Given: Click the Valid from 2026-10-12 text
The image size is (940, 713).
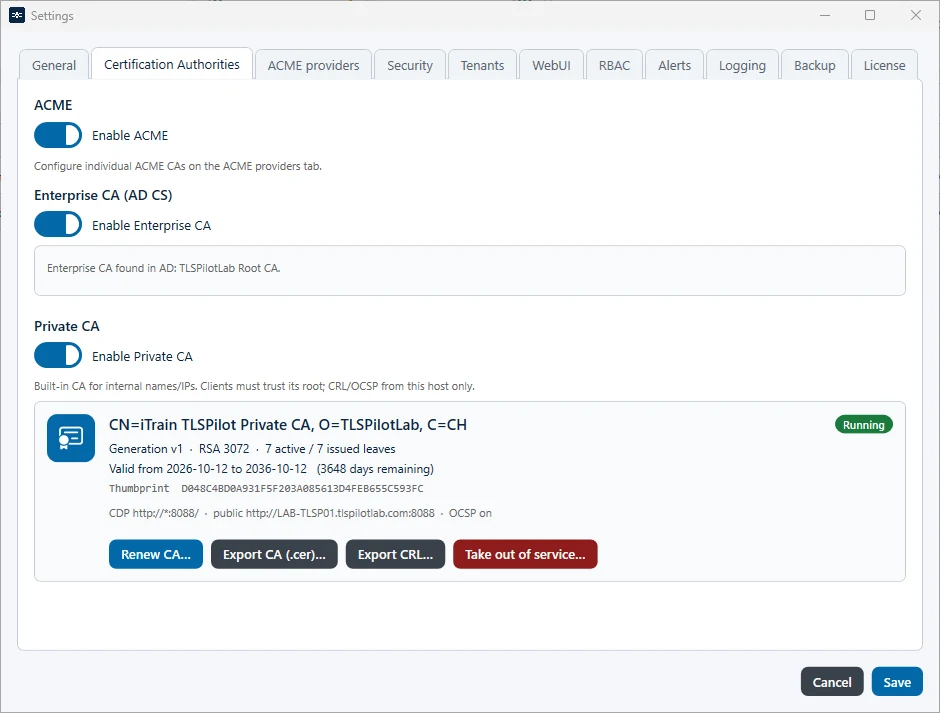Looking at the screenshot, I should (207, 469).
